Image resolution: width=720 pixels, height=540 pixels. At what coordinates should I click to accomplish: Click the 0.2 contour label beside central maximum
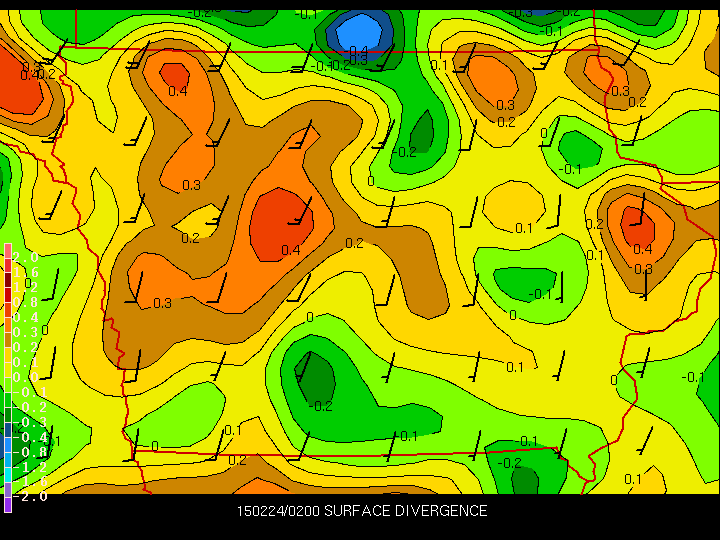pyautogui.click(x=354, y=243)
